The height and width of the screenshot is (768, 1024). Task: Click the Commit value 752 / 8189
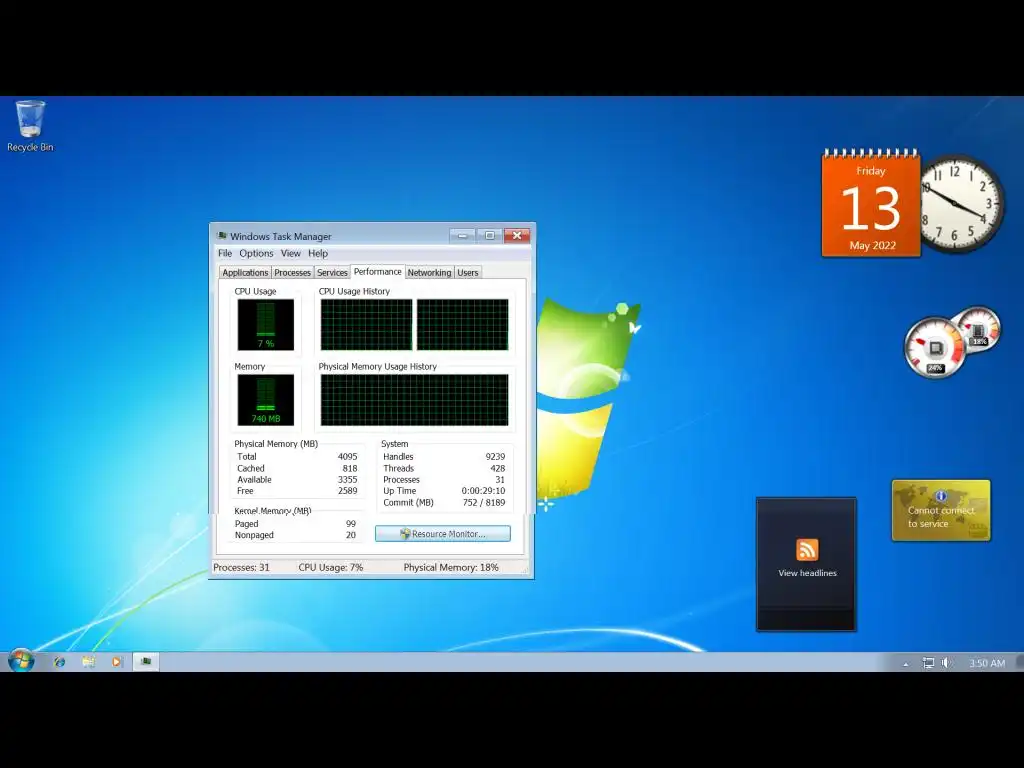click(x=484, y=502)
